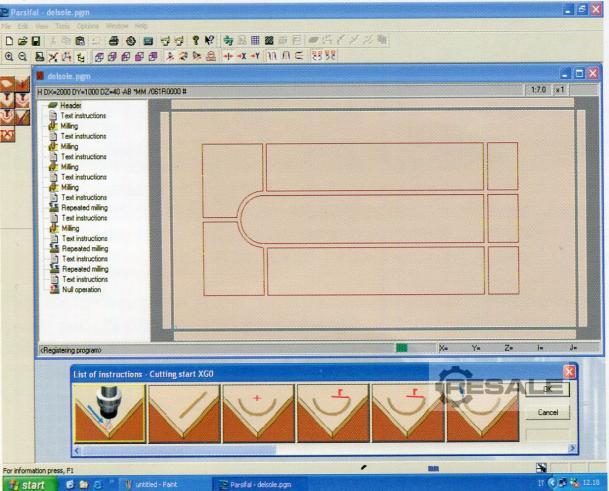Confirm the instruction list with OK
609x491 pixels.
tap(548, 389)
